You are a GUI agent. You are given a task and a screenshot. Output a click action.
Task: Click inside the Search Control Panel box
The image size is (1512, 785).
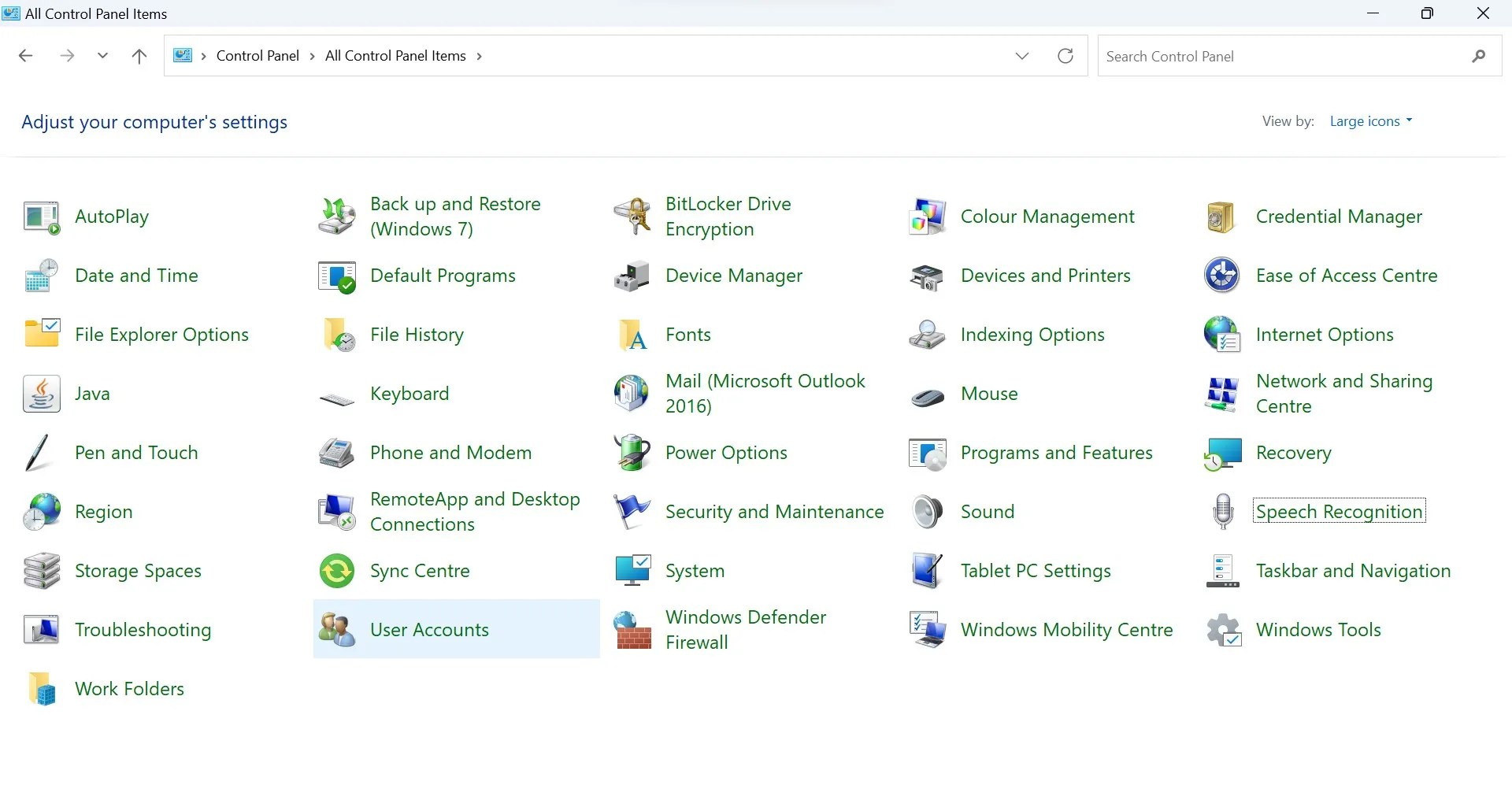(1260, 55)
